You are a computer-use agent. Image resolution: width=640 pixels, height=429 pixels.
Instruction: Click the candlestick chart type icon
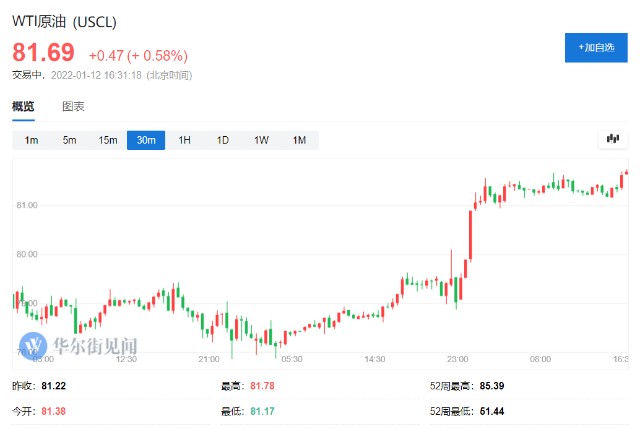[x=613, y=140]
